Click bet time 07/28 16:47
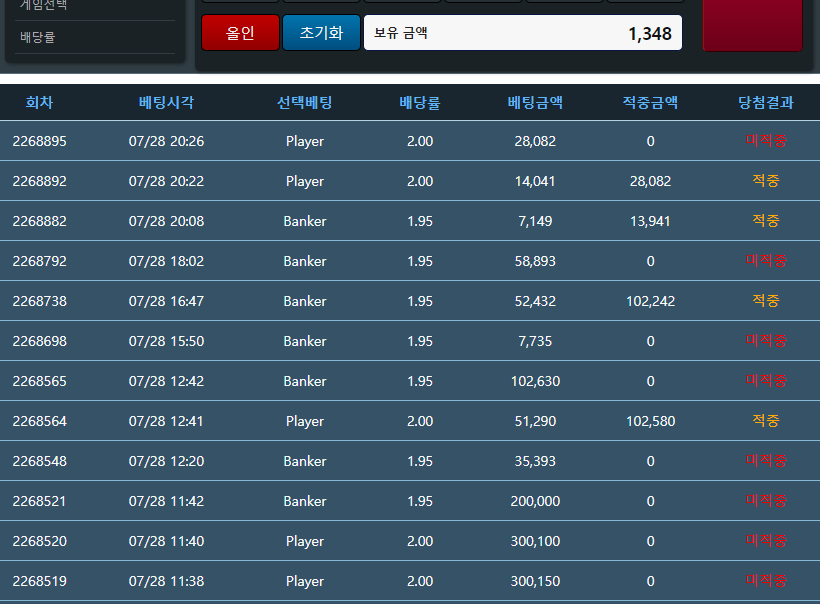The height and width of the screenshot is (604, 820). pyautogui.click(x=166, y=301)
